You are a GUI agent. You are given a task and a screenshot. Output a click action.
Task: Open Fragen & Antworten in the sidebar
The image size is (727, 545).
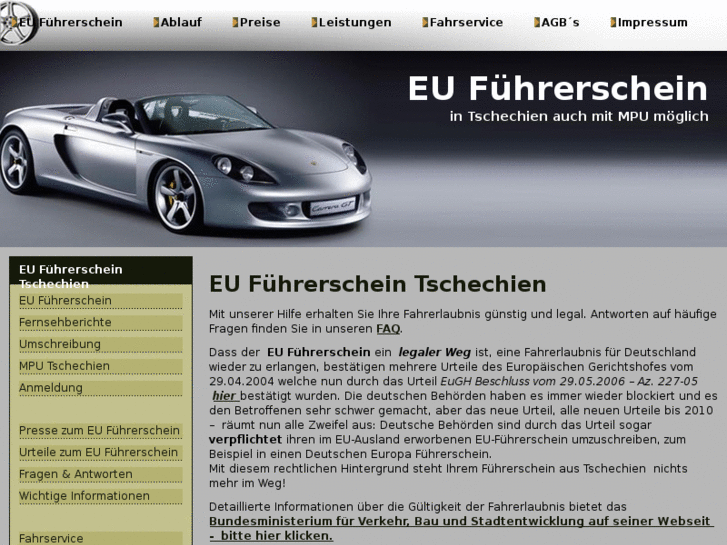click(101, 474)
